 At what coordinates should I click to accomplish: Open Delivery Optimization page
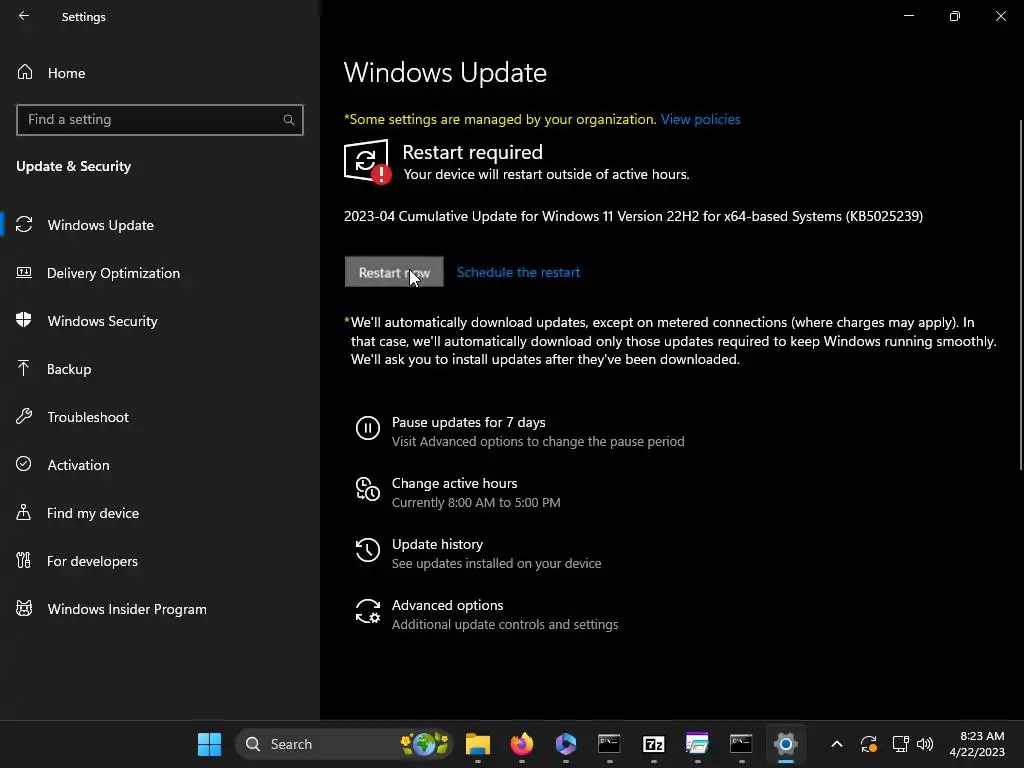point(113,273)
